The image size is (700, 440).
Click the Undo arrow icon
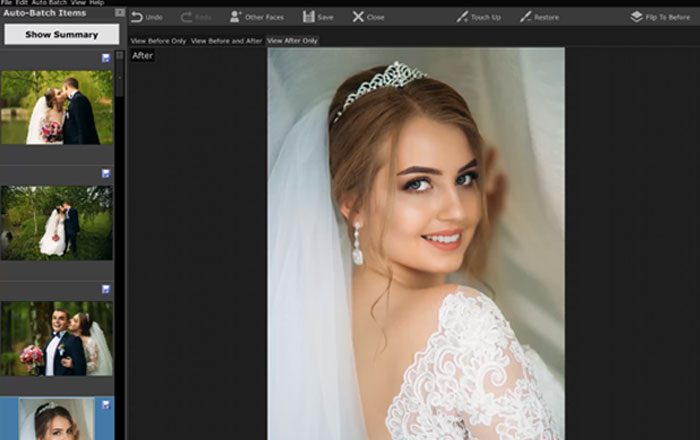click(137, 17)
